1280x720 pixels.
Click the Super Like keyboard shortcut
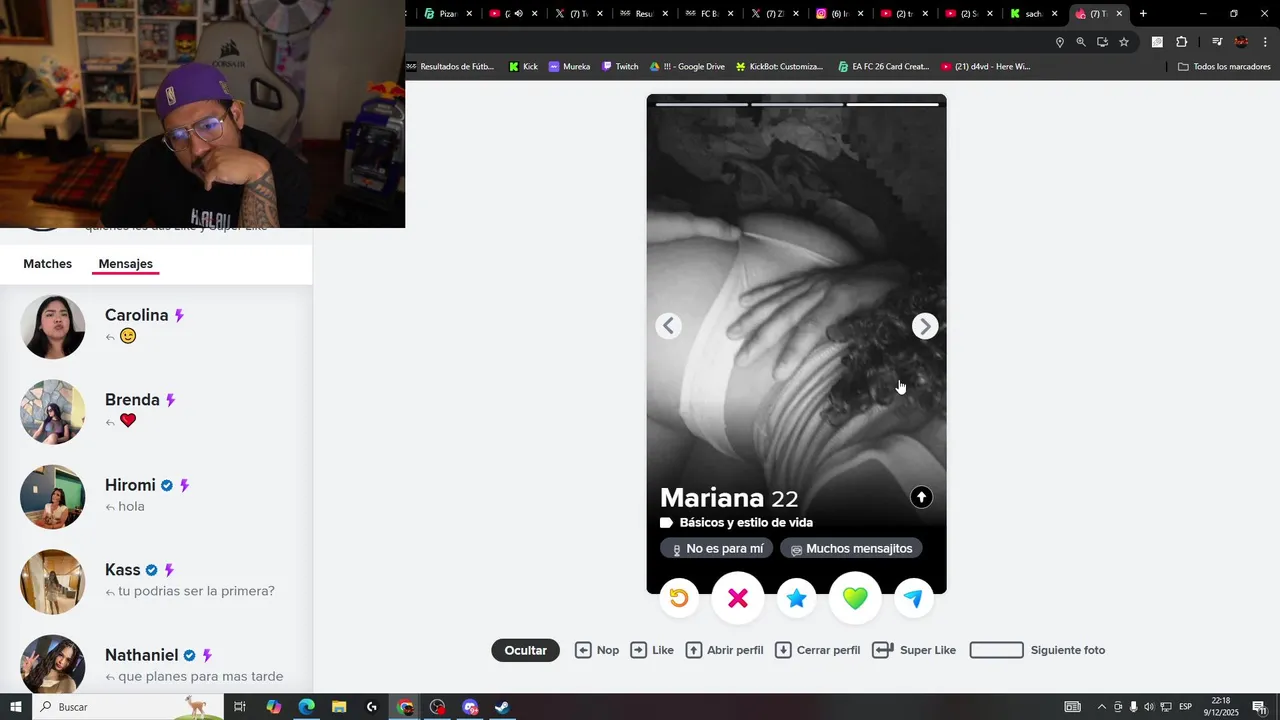coord(914,650)
